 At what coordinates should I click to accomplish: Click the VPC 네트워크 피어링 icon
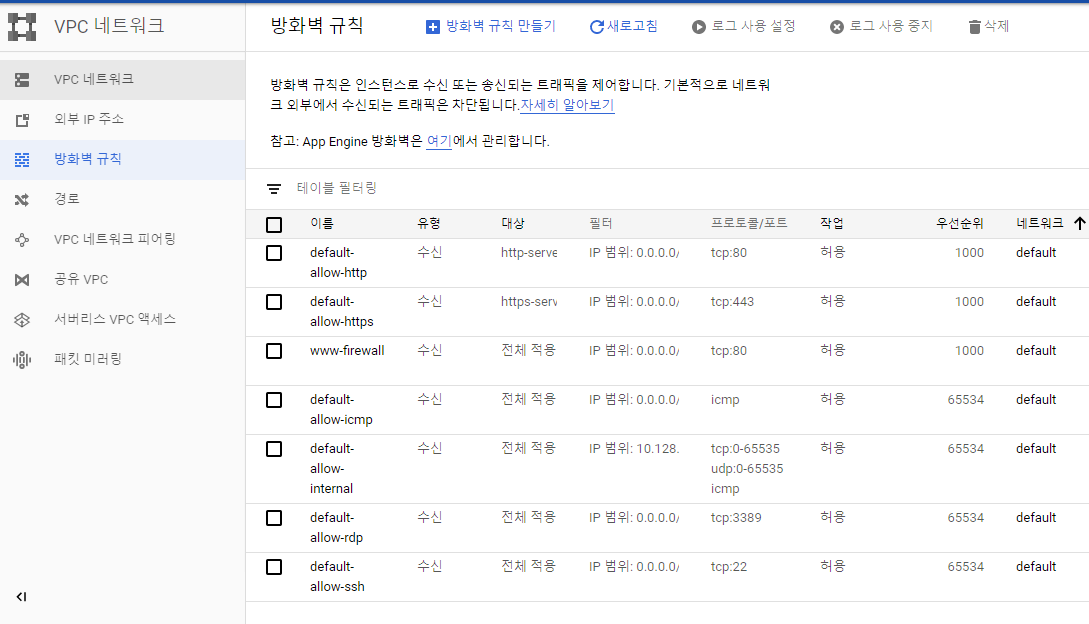(22, 240)
